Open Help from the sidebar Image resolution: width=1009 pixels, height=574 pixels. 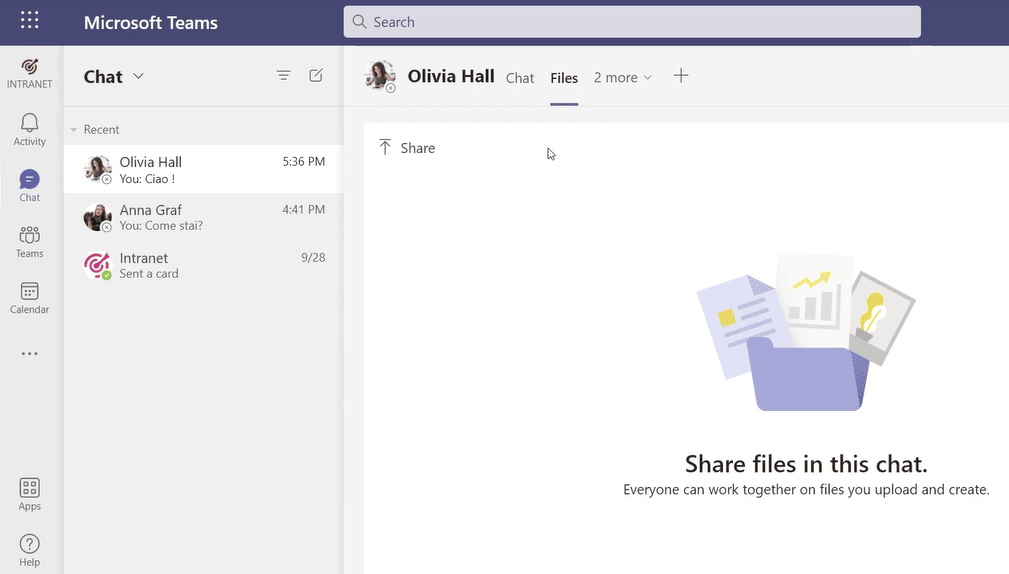click(30, 550)
